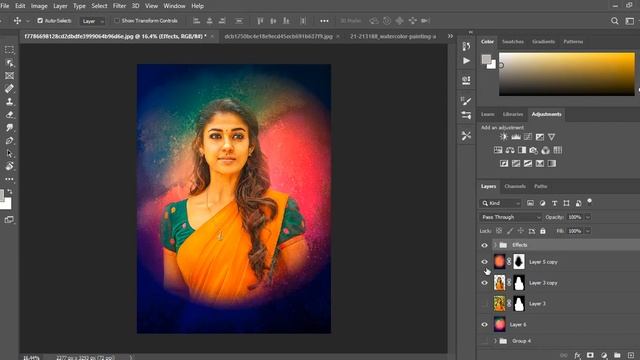
Task: Select Layer 5 copy mask thumbnail
Action: pyautogui.click(x=519, y=262)
